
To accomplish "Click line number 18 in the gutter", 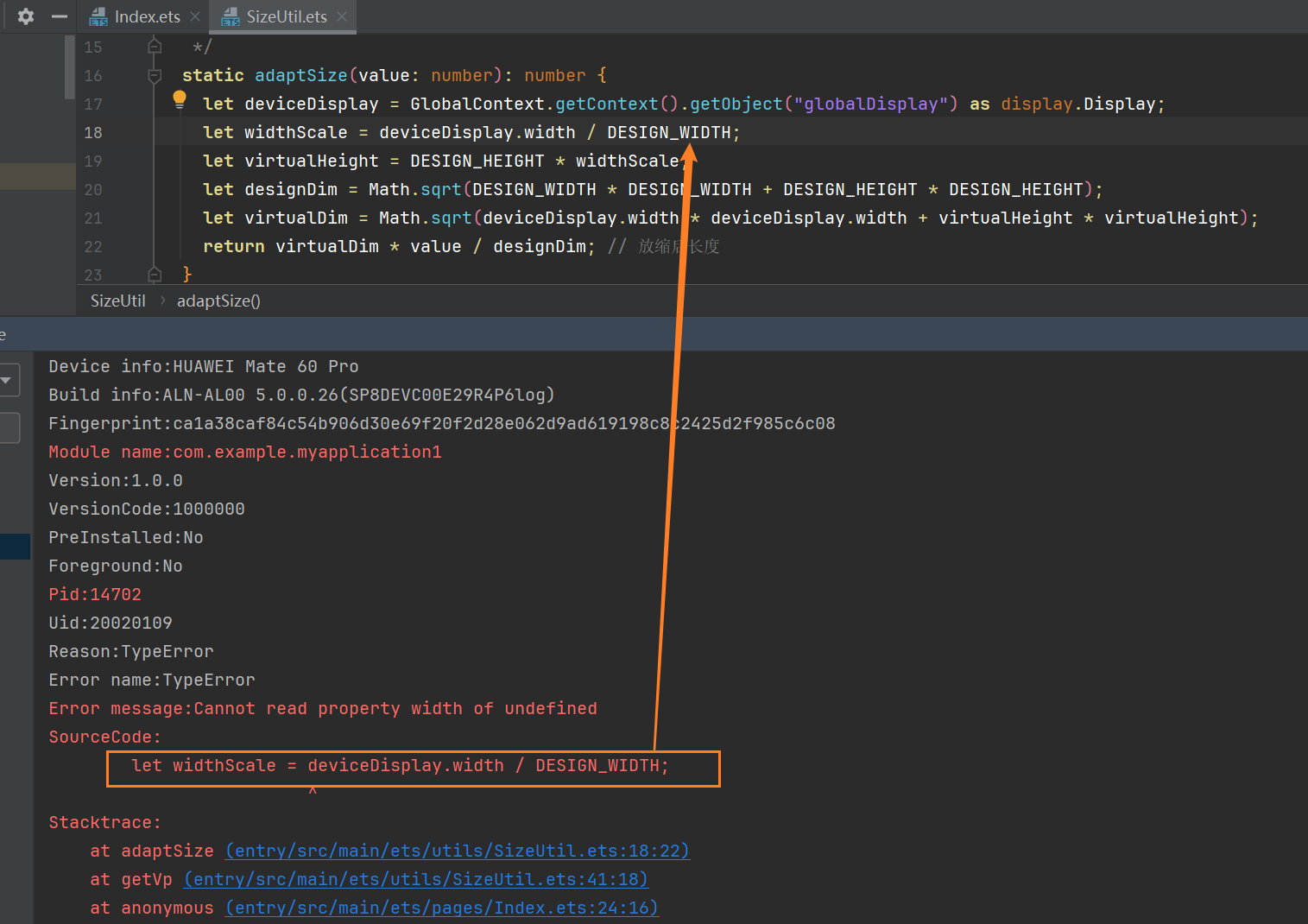I will [93, 132].
